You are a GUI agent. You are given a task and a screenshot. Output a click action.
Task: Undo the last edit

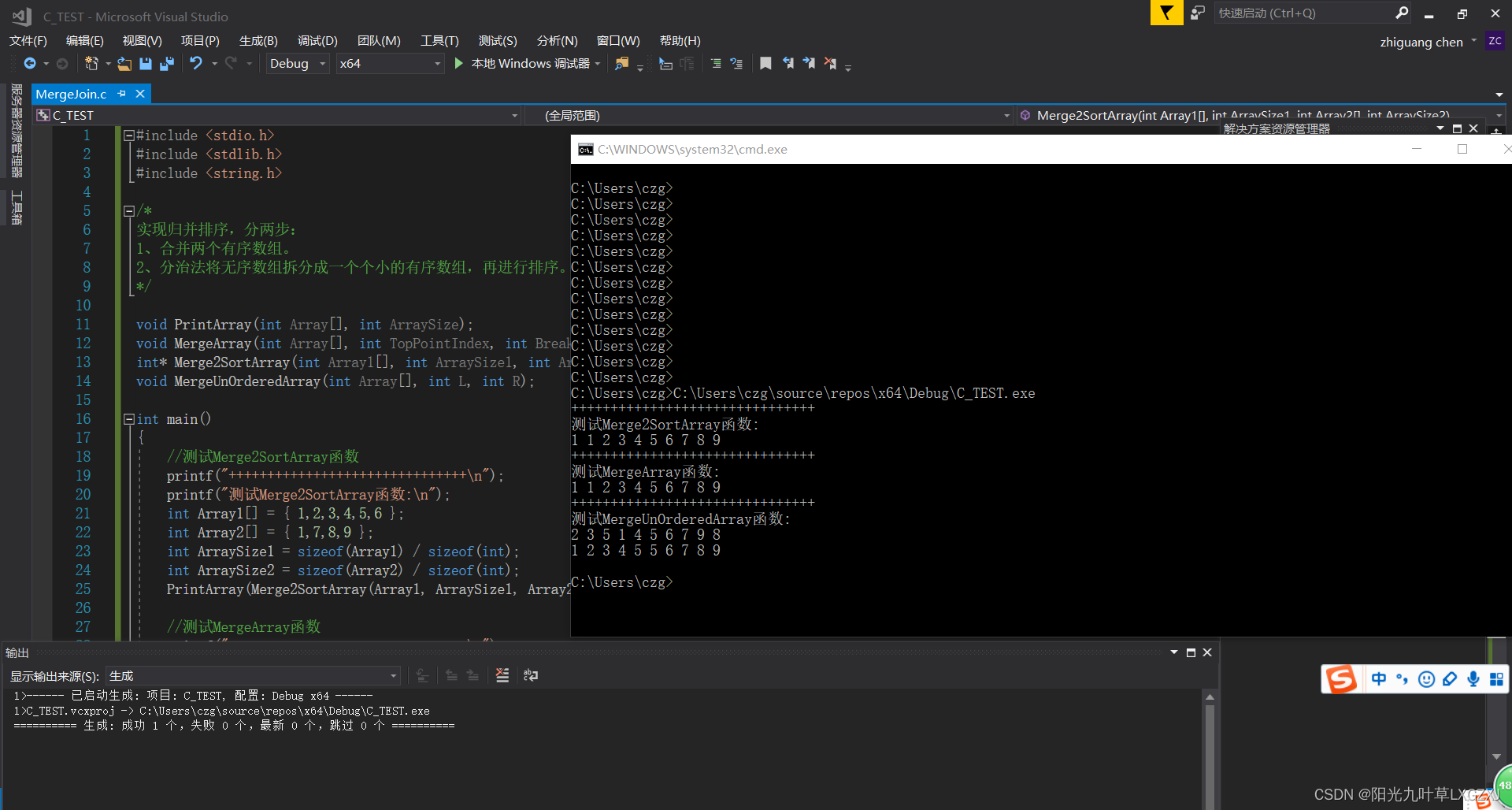pyautogui.click(x=196, y=63)
